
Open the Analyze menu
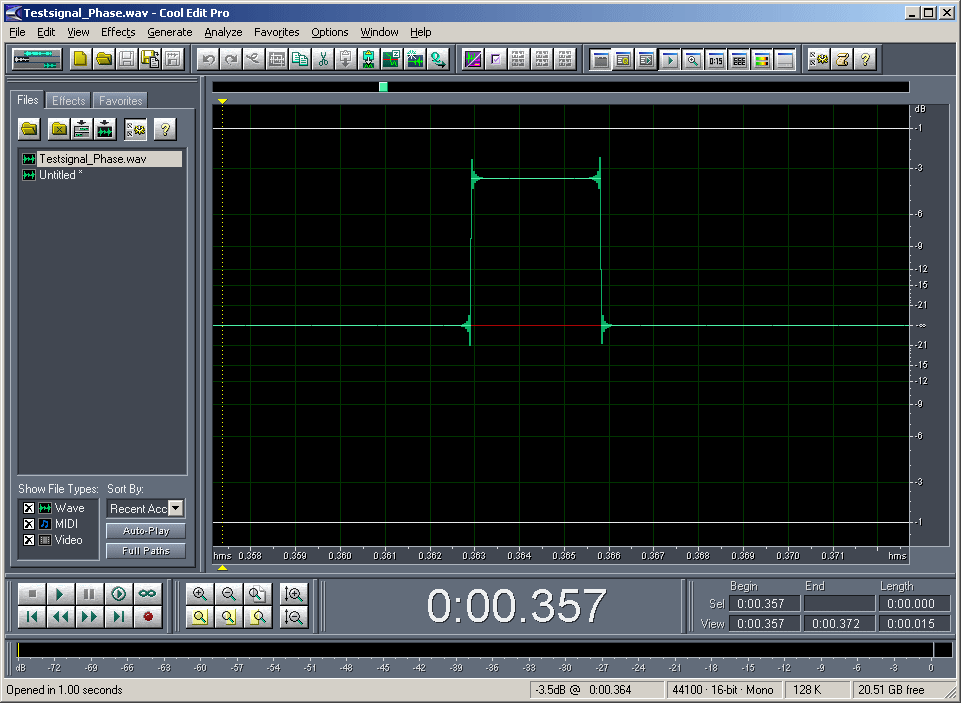point(223,32)
